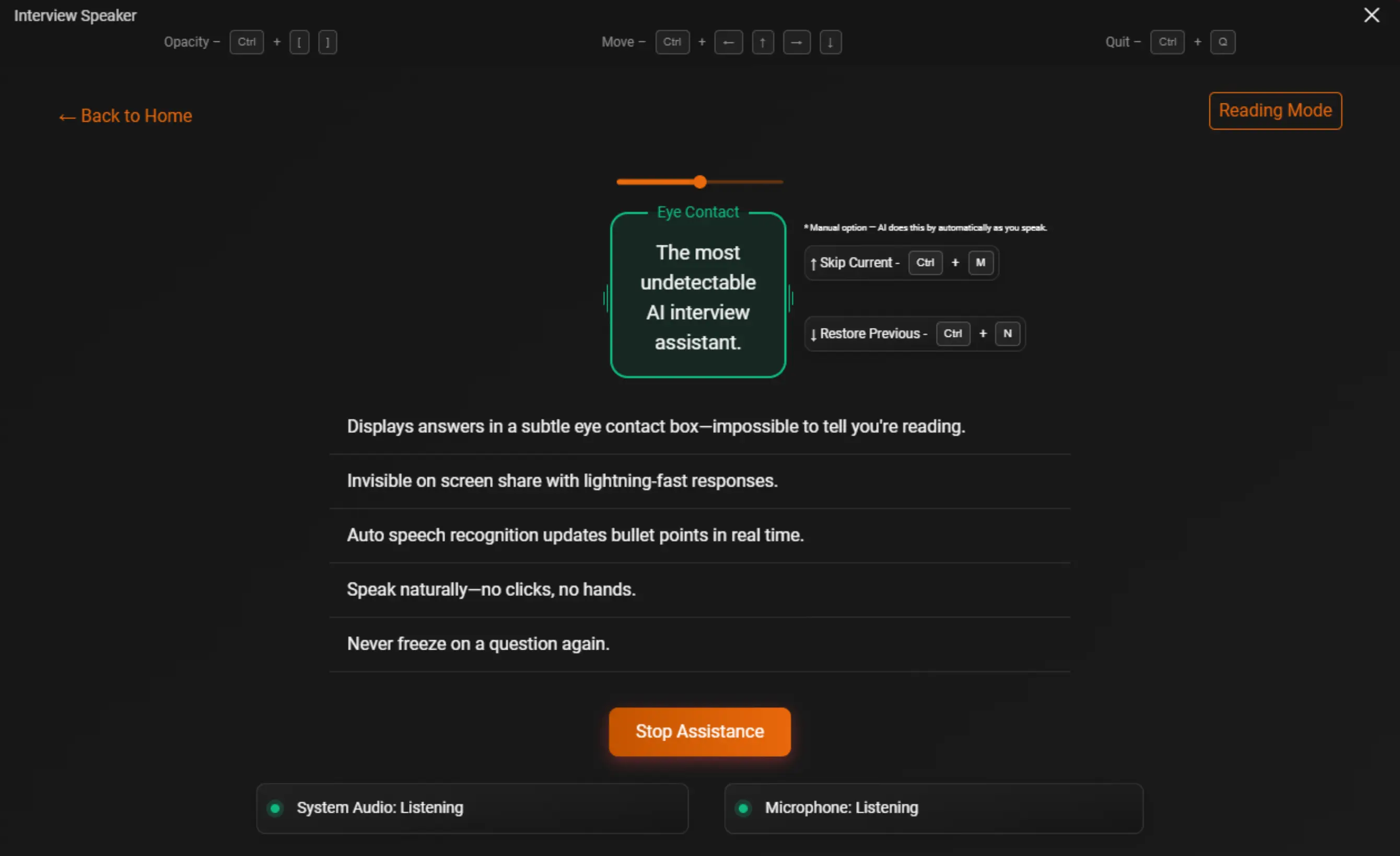This screenshot has width=1400, height=856.
Task: Toggle Reading Mode
Action: (1275, 110)
